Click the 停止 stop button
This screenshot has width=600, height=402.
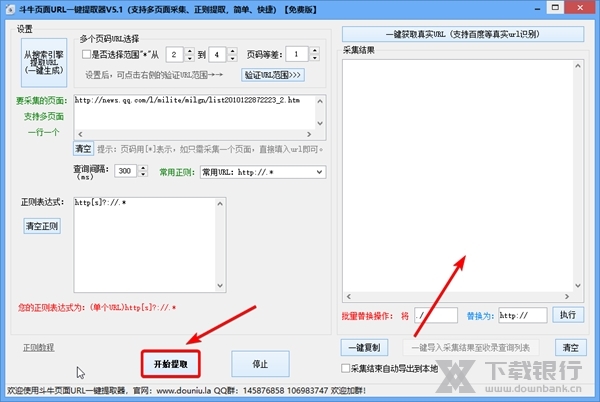tap(260, 364)
